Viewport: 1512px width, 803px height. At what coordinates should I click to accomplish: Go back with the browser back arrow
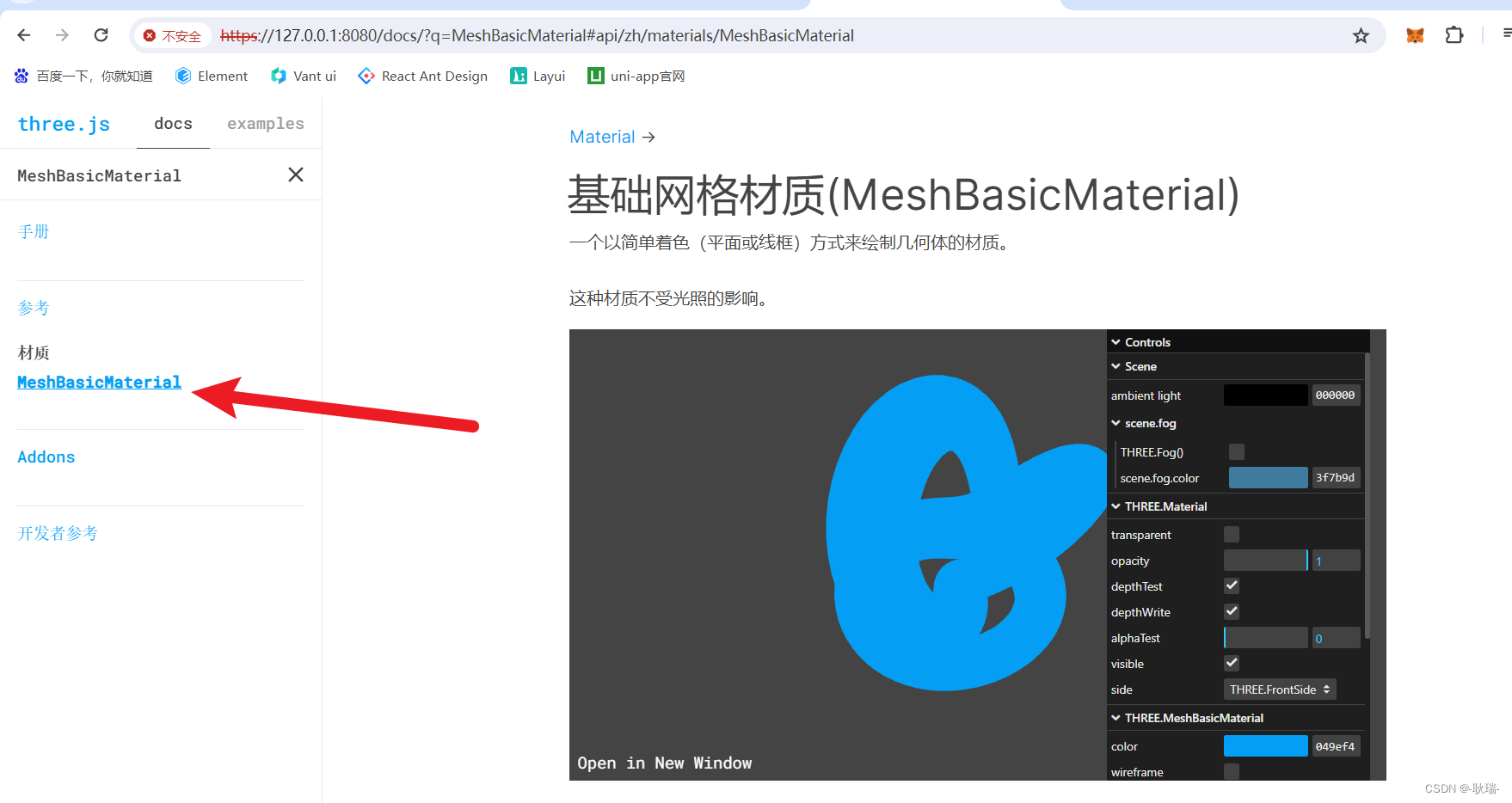pyautogui.click(x=24, y=35)
